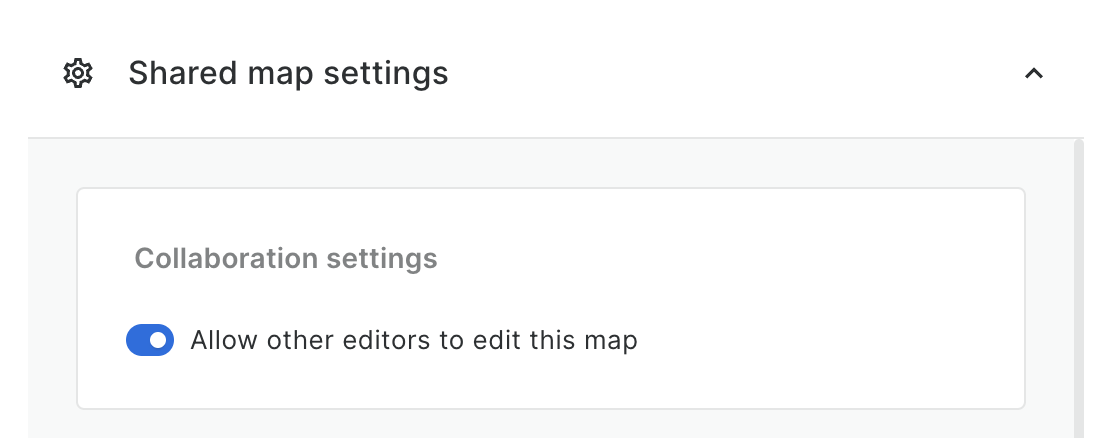The image size is (1110, 438).
Task: Turn off the map editing permission switch
Action: (x=150, y=340)
